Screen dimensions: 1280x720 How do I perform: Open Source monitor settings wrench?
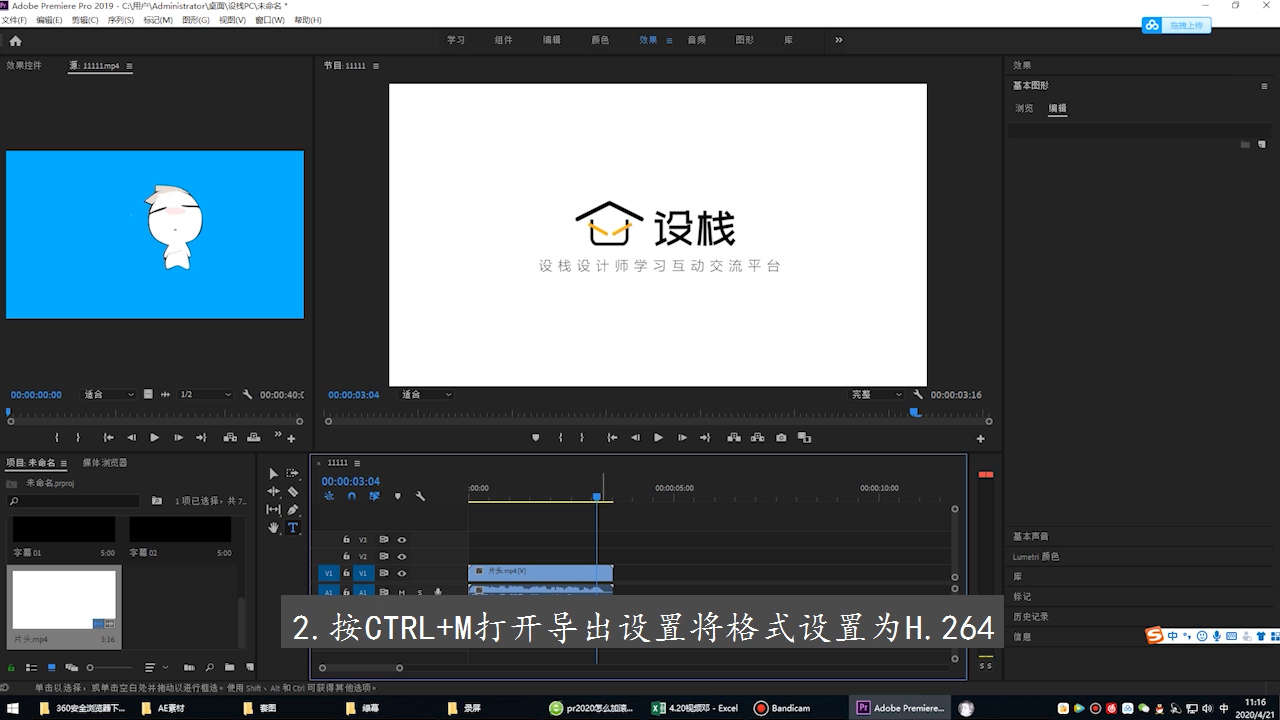pyautogui.click(x=248, y=394)
